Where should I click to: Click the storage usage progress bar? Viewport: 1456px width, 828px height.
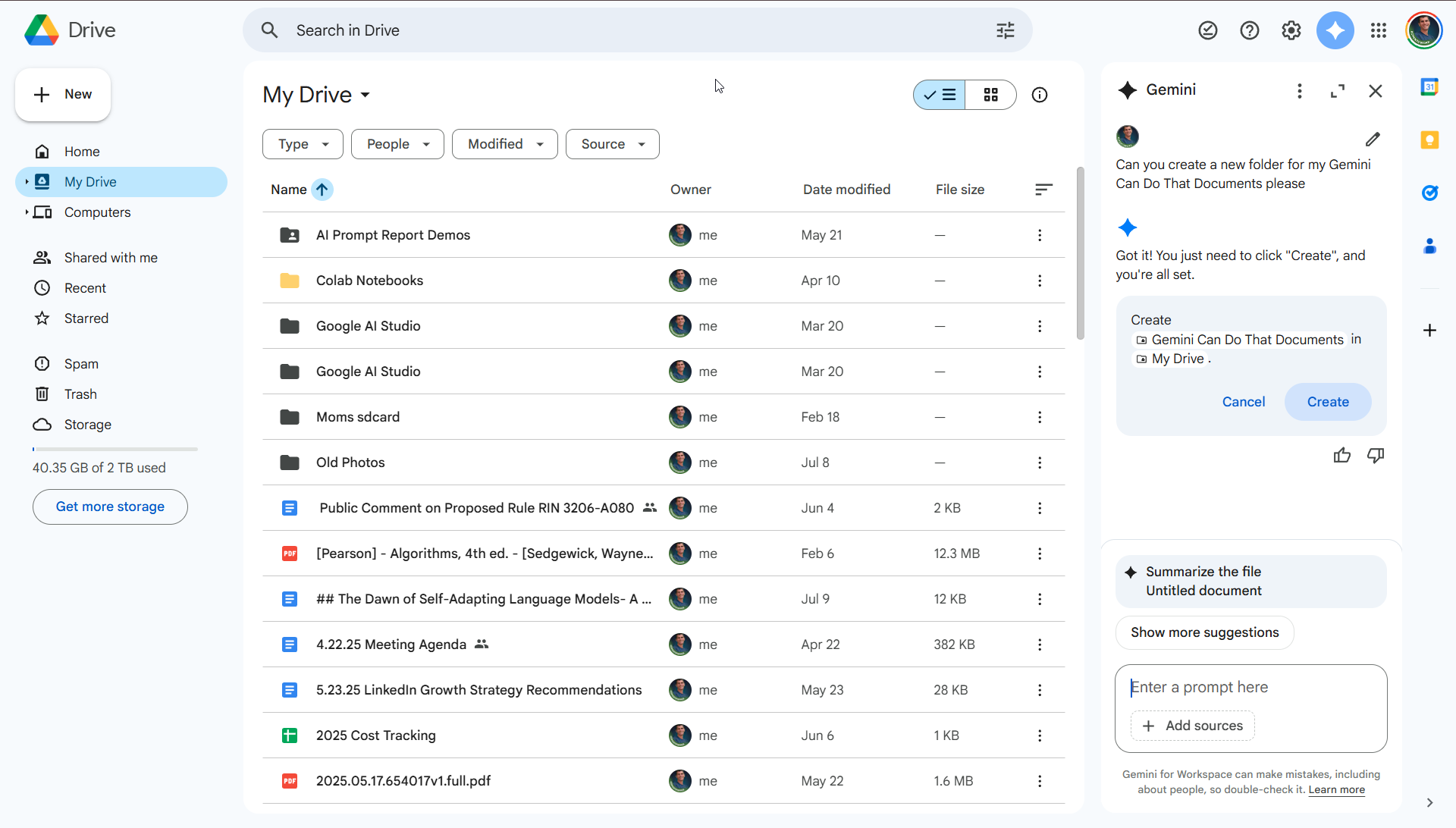pos(115,449)
